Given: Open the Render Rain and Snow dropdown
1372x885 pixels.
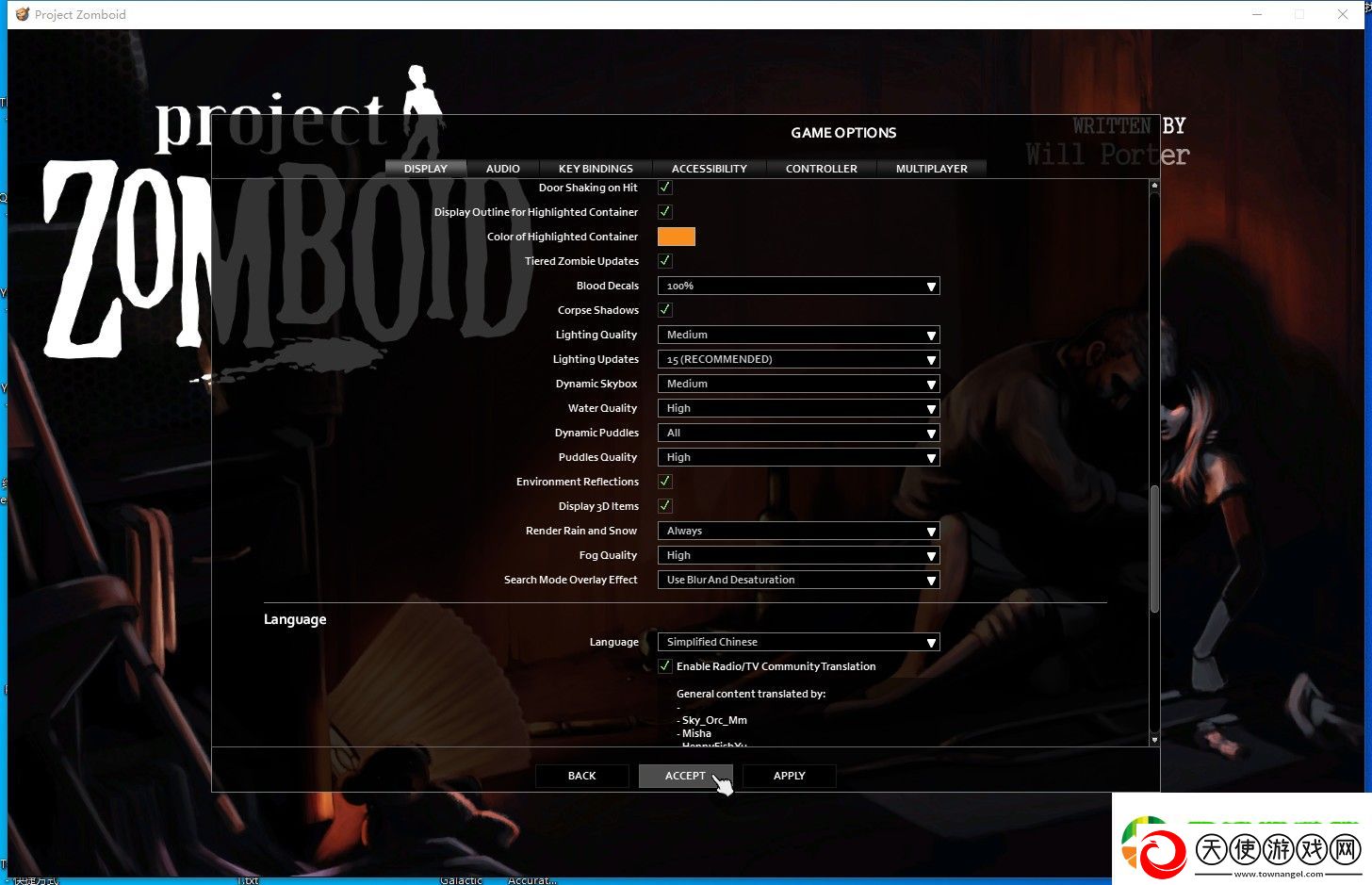Looking at the screenshot, I should (x=798, y=531).
